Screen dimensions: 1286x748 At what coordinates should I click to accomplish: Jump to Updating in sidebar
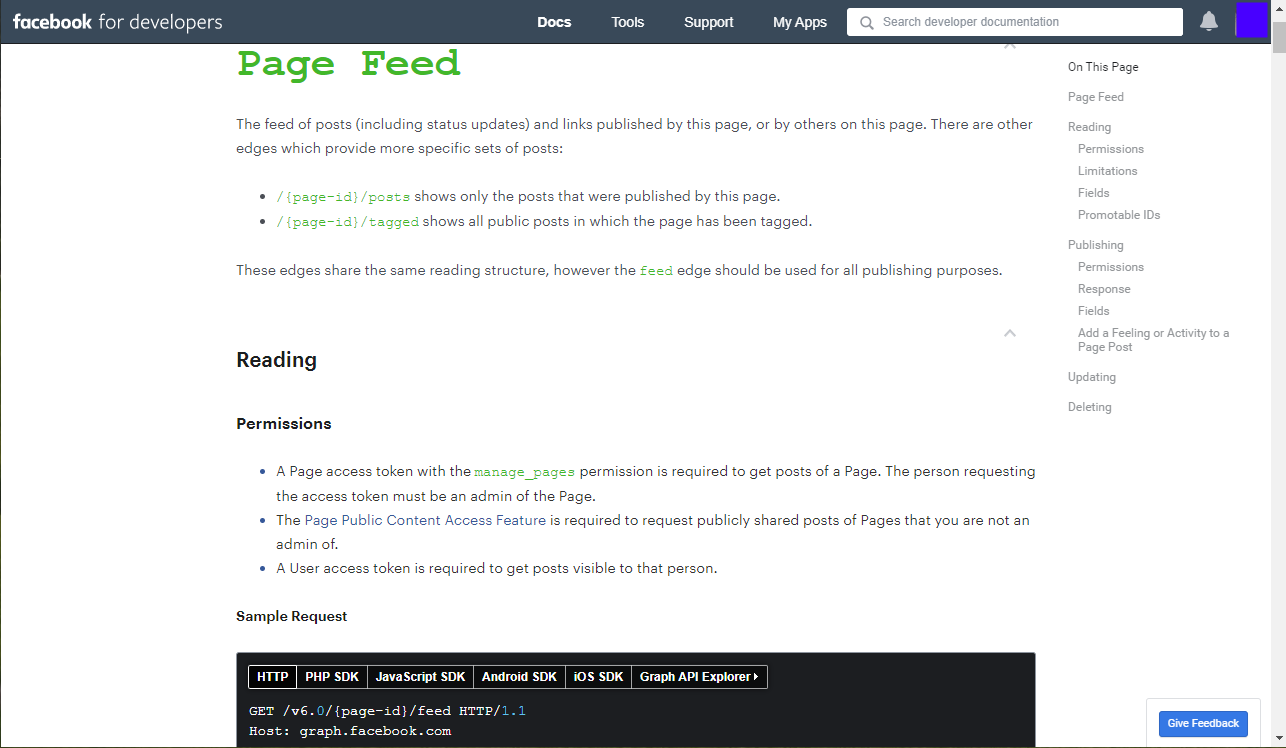point(1092,377)
